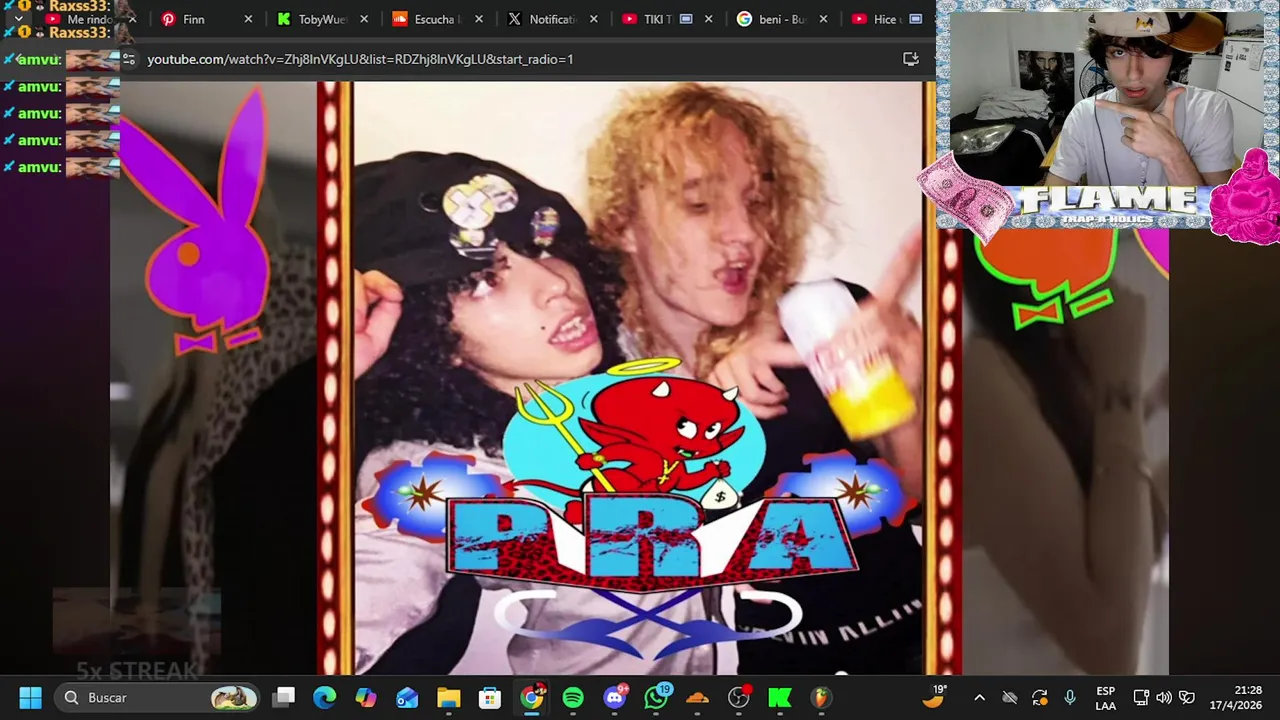Open File Explorer from taskbar

click(x=448, y=698)
